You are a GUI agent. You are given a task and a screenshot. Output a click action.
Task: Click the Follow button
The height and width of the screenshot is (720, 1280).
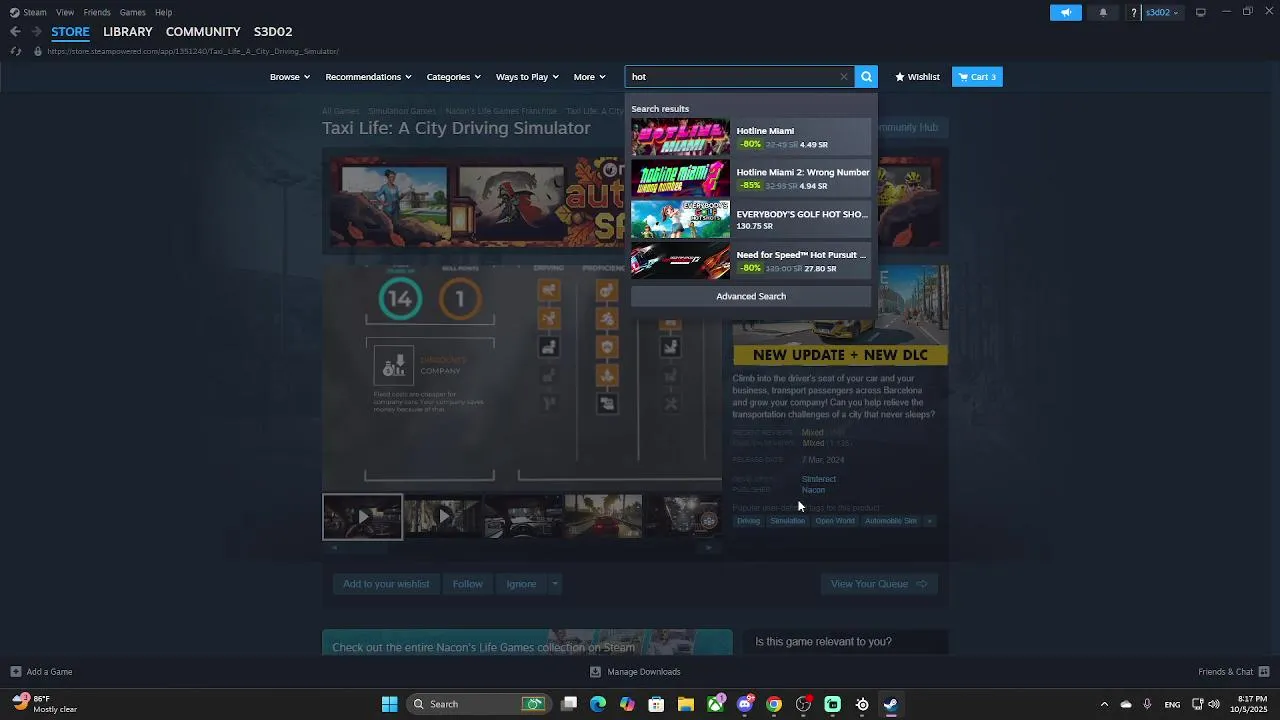pyautogui.click(x=468, y=584)
